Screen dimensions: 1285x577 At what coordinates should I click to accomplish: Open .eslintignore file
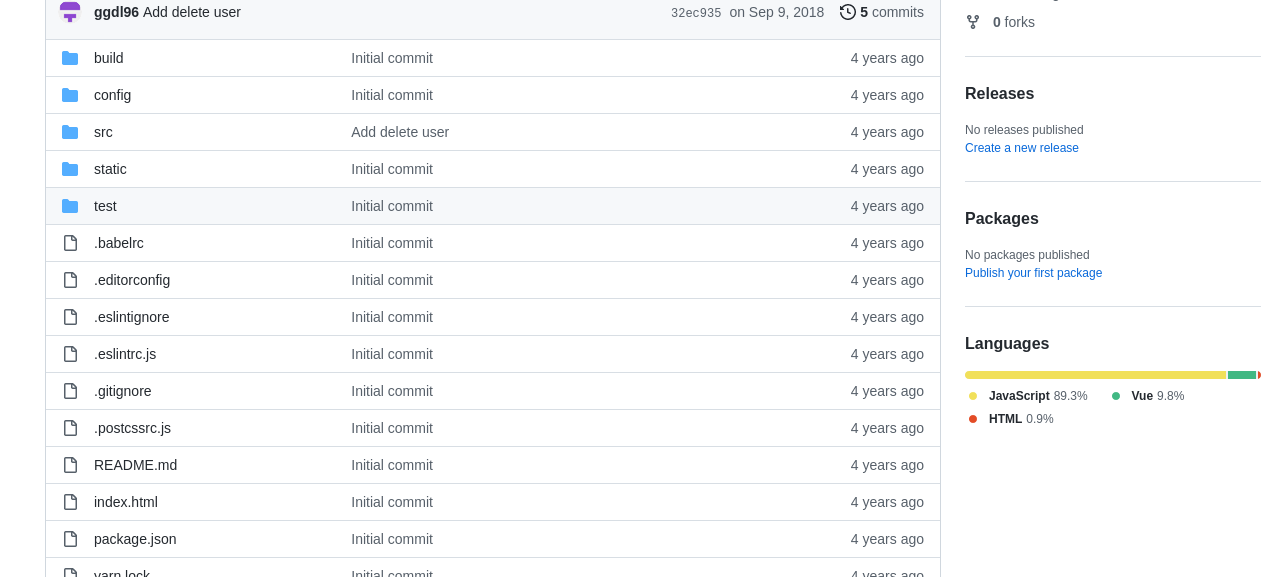tap(132, 317)
